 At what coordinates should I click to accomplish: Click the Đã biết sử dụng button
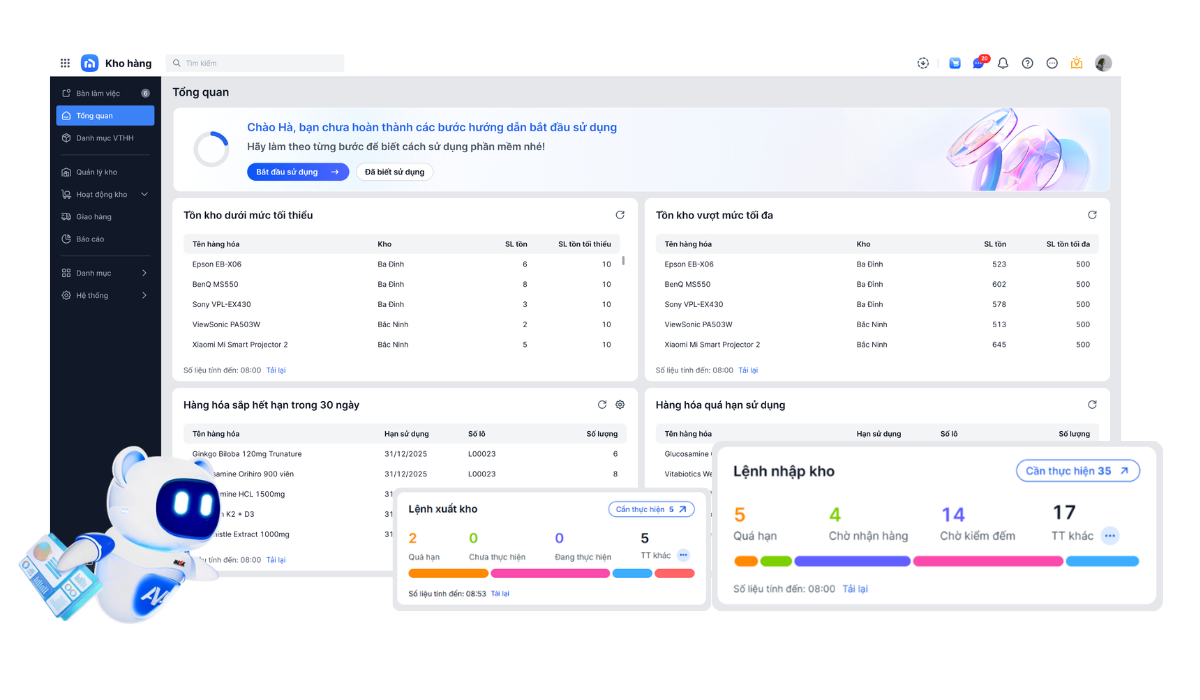tap(394, 172)
